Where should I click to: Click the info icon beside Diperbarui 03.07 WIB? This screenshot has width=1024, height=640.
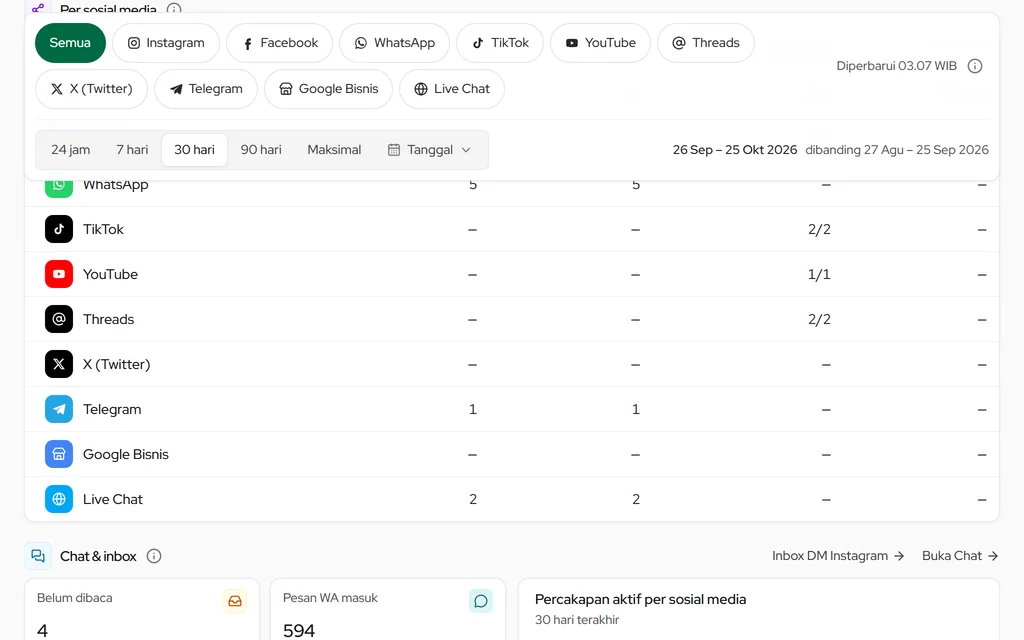[975, 66]
